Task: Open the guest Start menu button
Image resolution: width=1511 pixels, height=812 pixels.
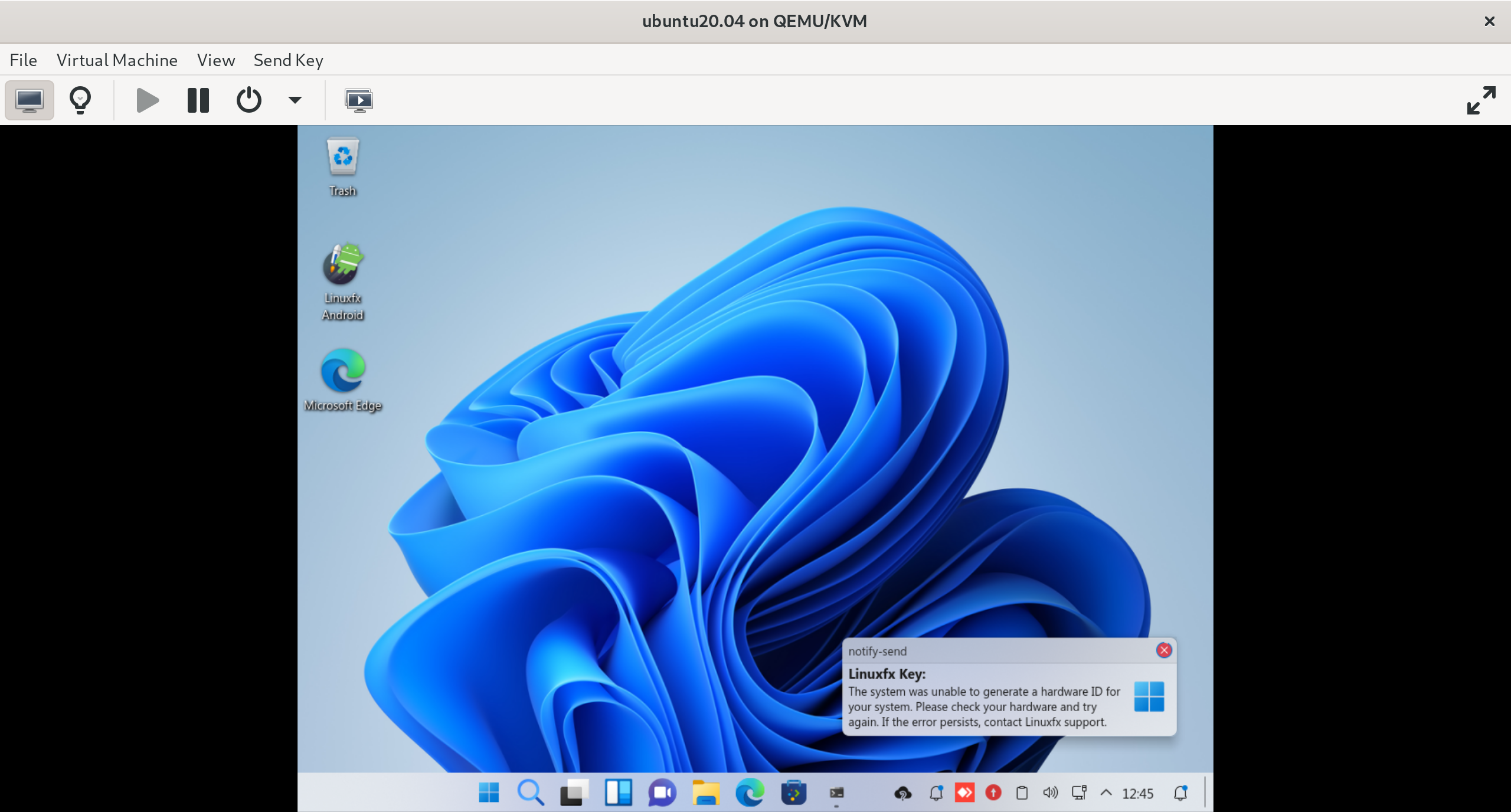Action: 489,793
